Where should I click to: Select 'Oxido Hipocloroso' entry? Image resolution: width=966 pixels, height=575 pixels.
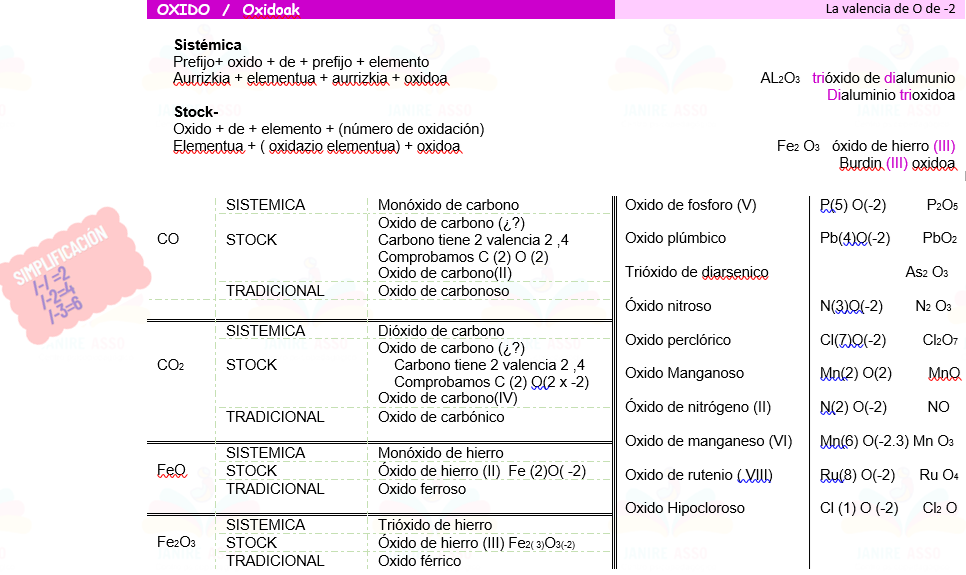coord(685,508)
